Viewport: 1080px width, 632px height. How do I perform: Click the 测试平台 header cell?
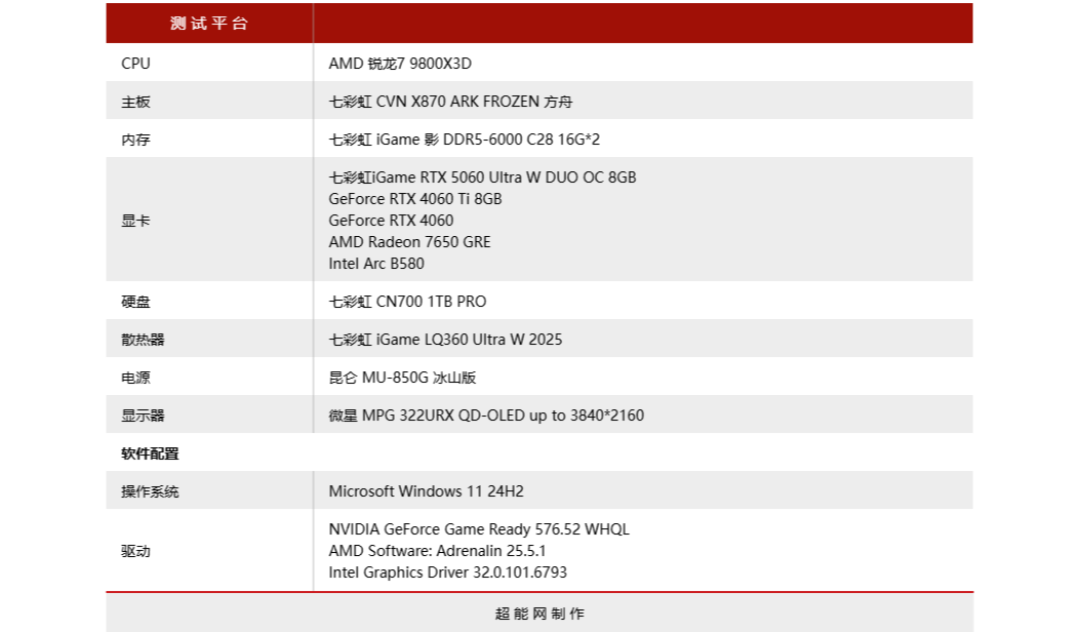tap(209, 23)
